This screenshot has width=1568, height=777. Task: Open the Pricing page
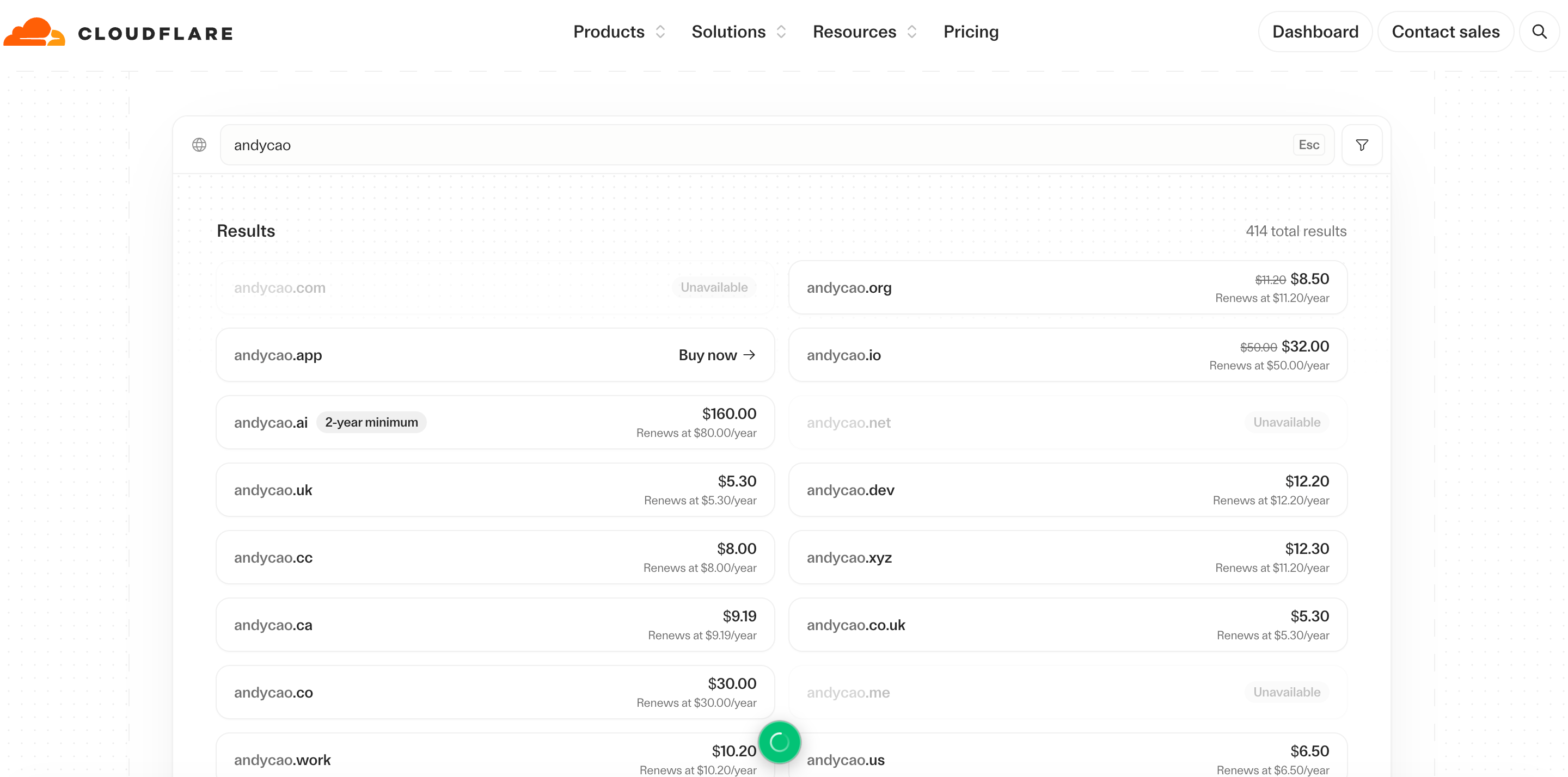(971, 32)
